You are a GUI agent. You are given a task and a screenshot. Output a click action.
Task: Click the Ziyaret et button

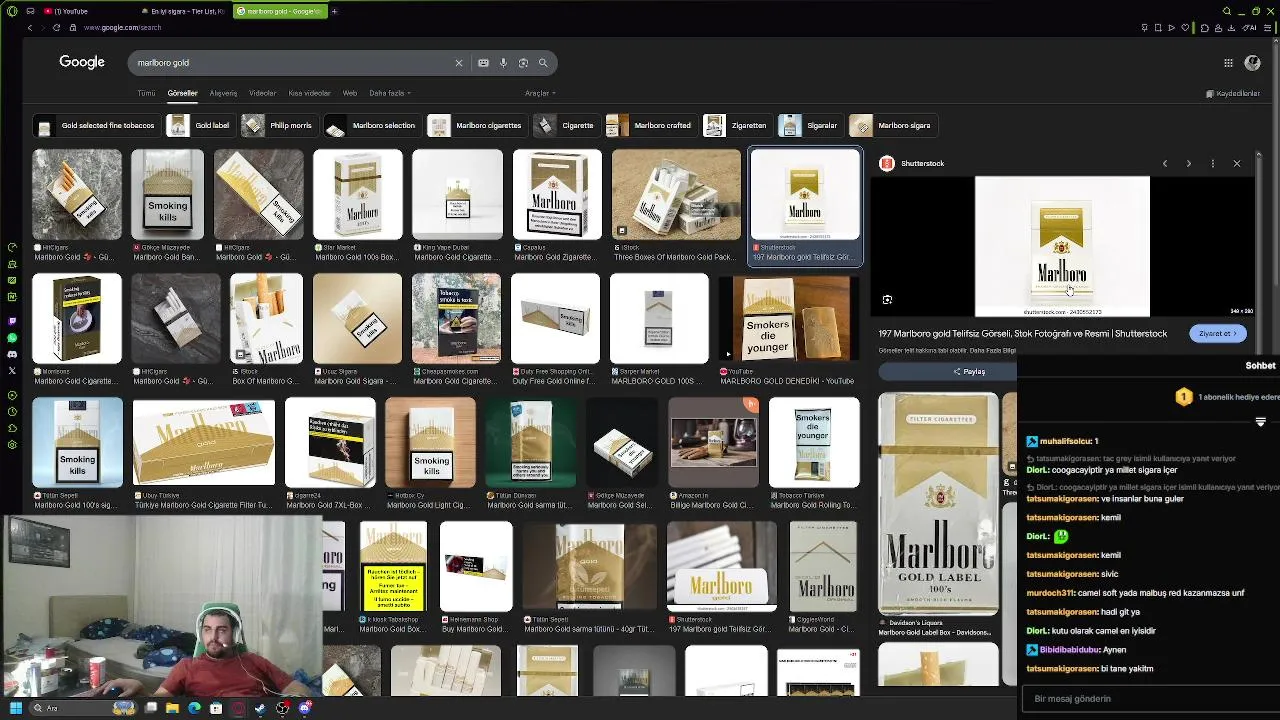coord(1217,333)
